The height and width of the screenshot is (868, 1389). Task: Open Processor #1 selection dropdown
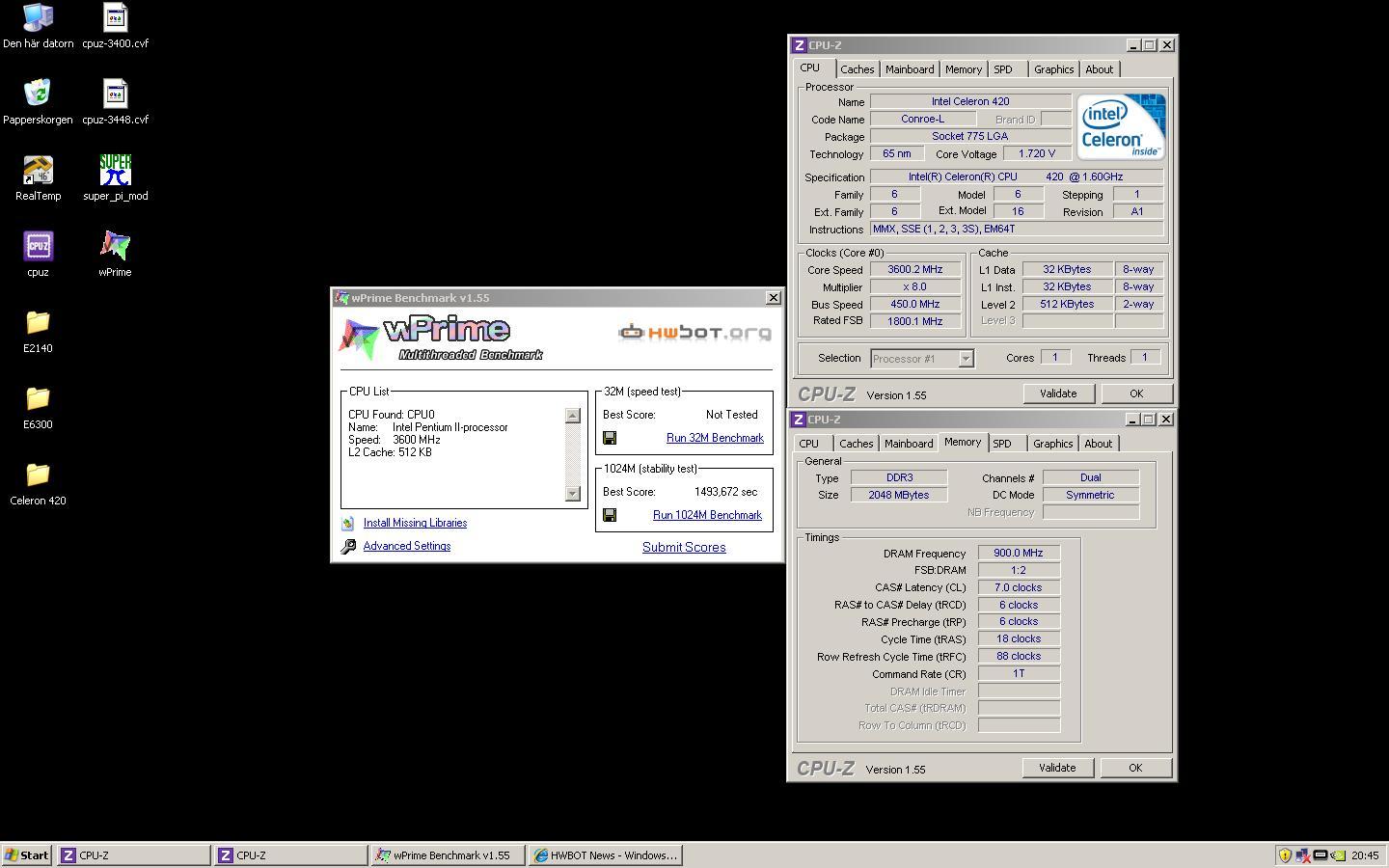966,359
